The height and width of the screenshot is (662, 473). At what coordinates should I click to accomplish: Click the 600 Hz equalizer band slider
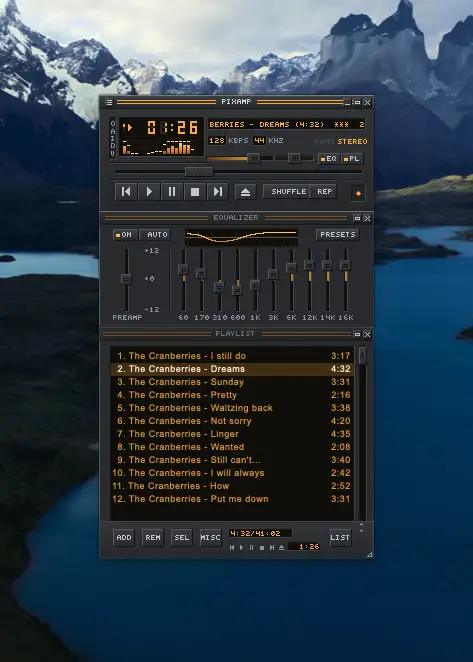click(x=237, y=290)
